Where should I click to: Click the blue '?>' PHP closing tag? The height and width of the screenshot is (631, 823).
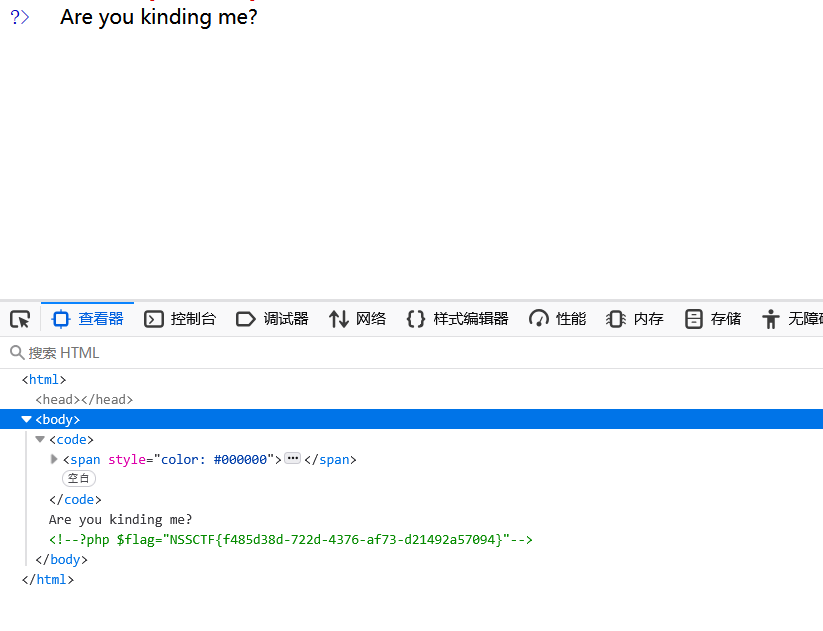[19, 17]
